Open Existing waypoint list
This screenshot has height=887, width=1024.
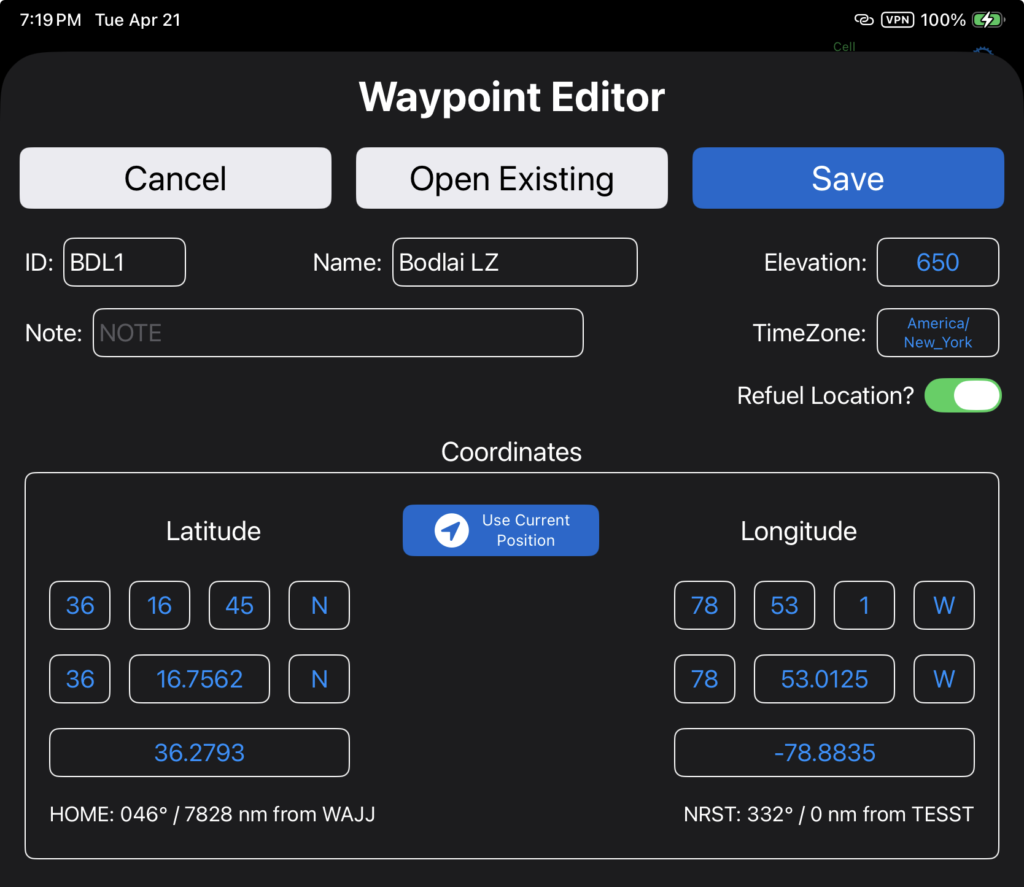pyautogui.click(x=511, y=178)
